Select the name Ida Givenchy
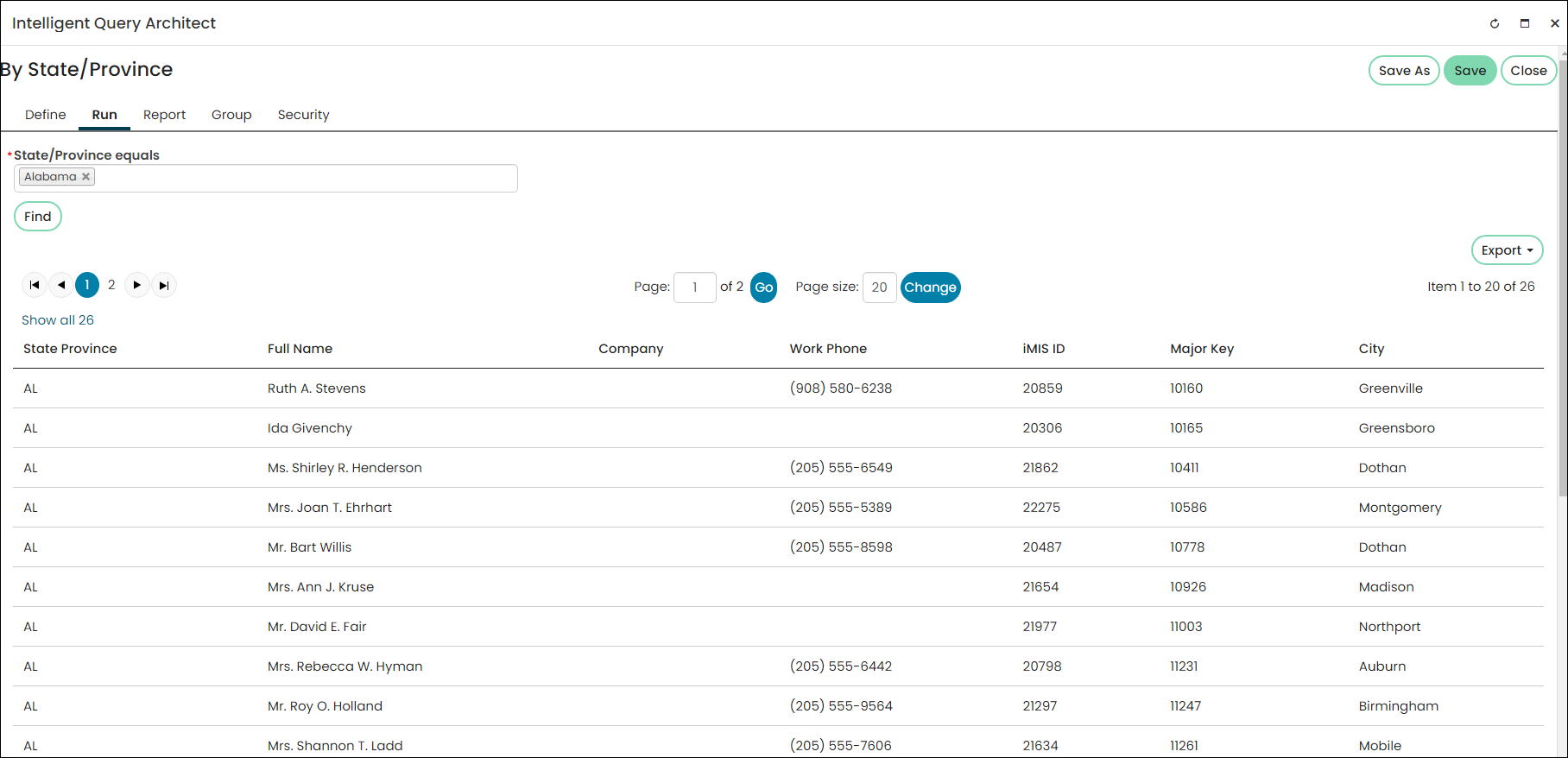1568x758 pixels. tap(310, 428)
